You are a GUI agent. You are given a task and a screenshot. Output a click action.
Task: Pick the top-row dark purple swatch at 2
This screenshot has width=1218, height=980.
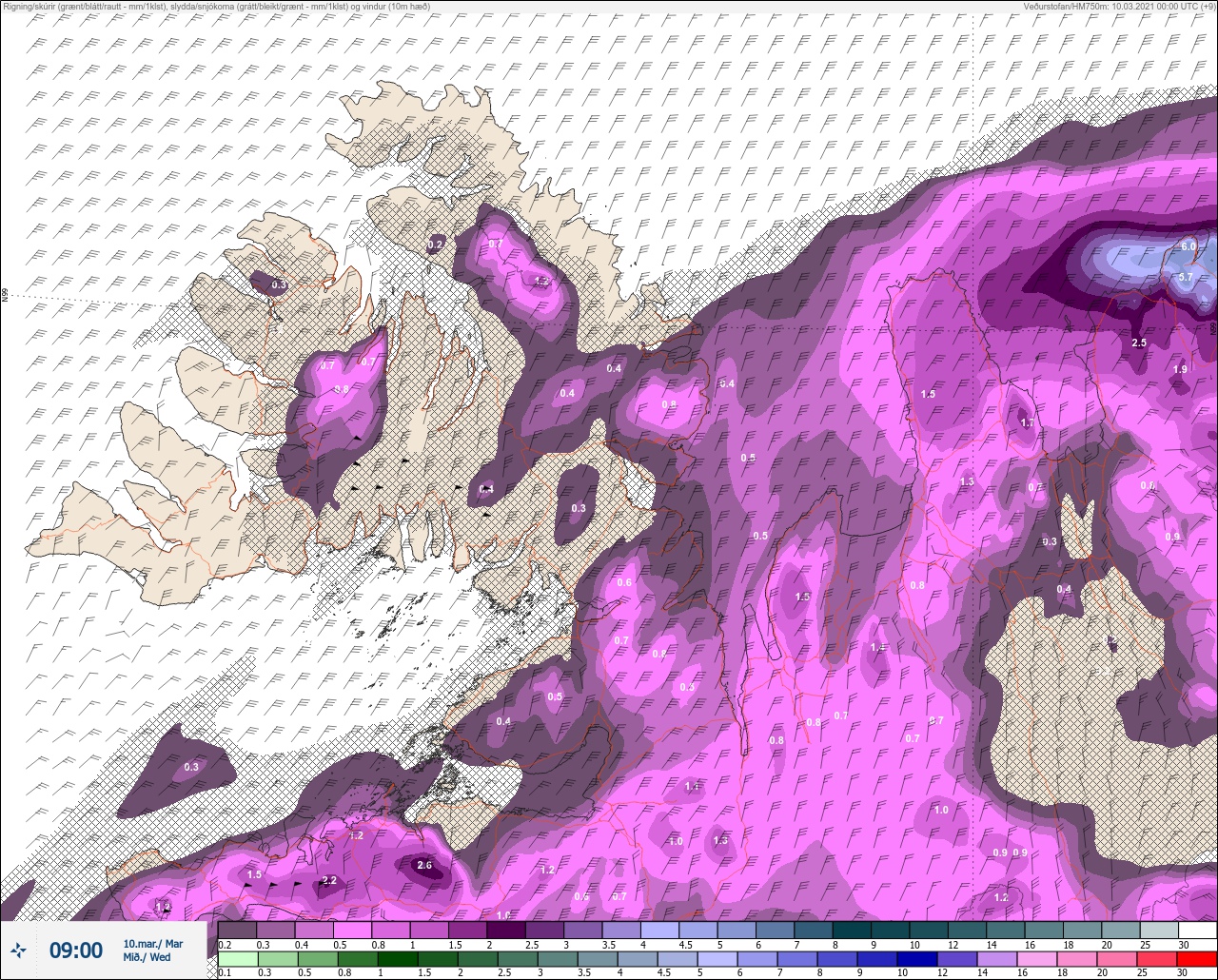point(505,930)
